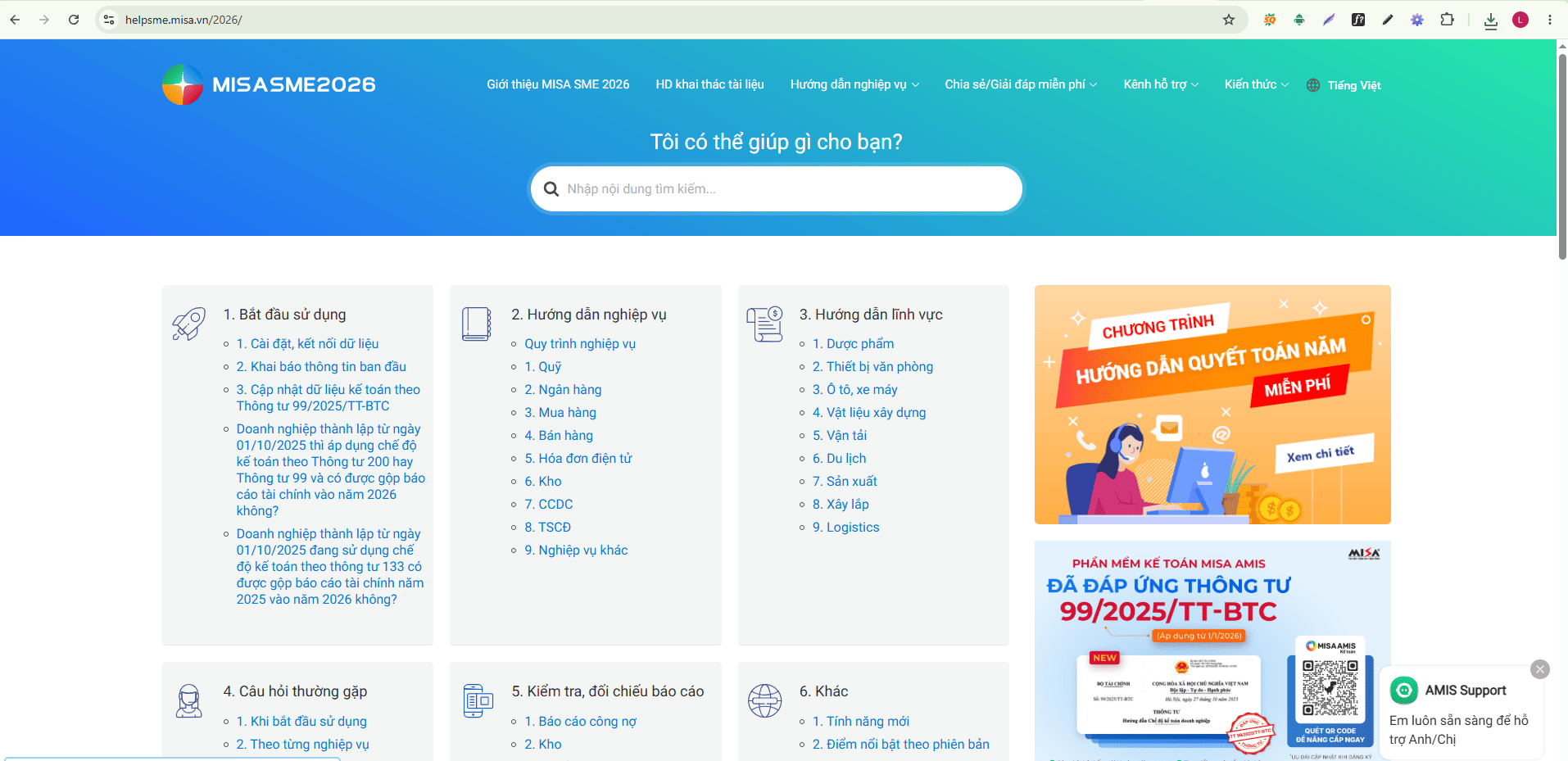1568x761 pixels.
Task: Open the Chrome extensions puzzle icon
Action: click(1447, 20)
